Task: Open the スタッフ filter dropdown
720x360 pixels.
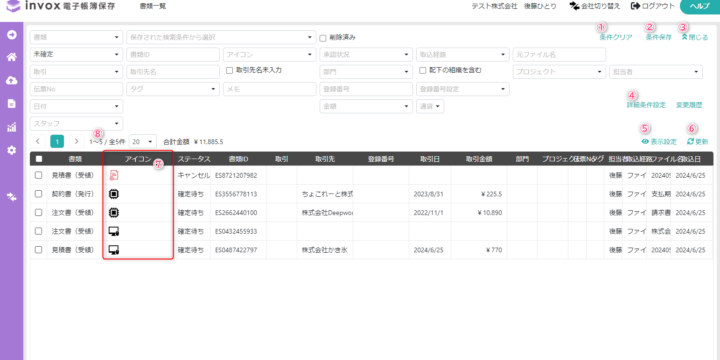Action: 76,123
